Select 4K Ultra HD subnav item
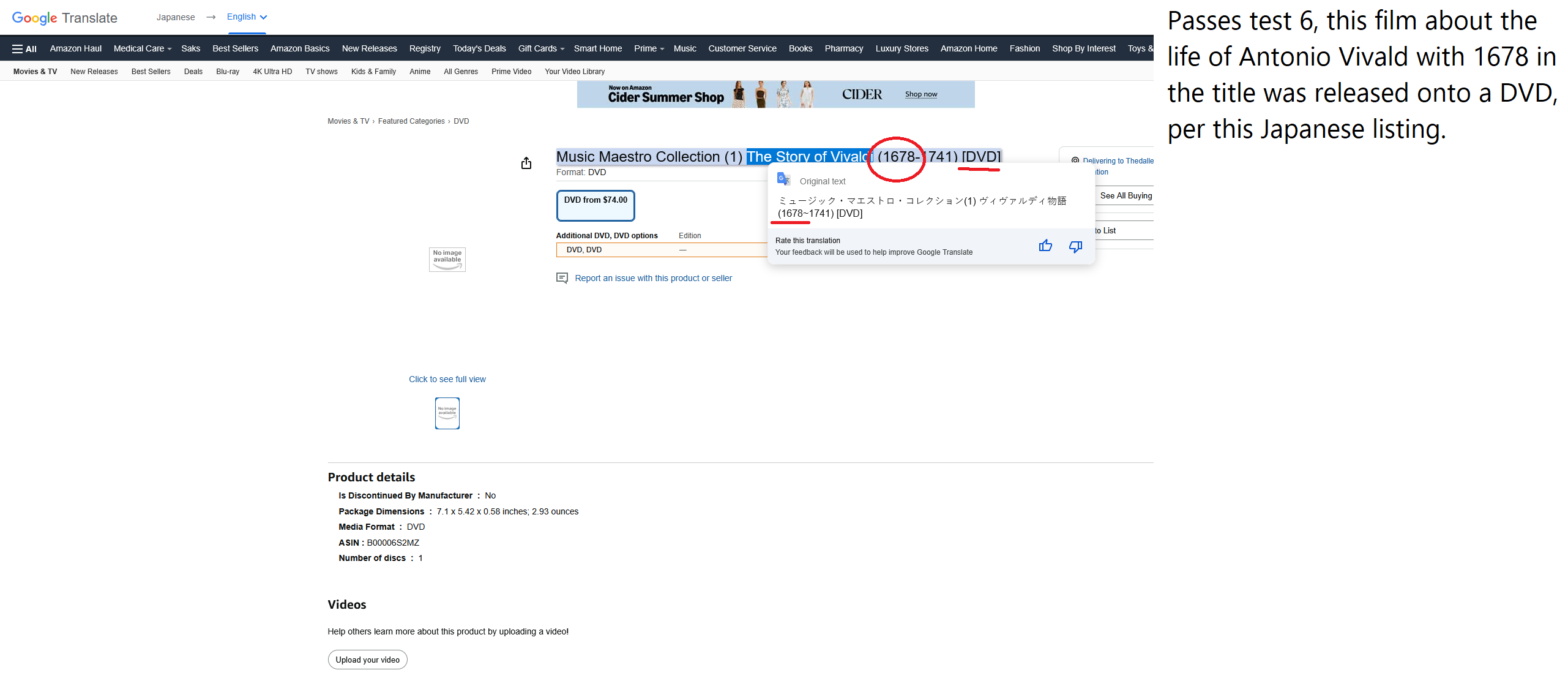 tap(272, 72)
